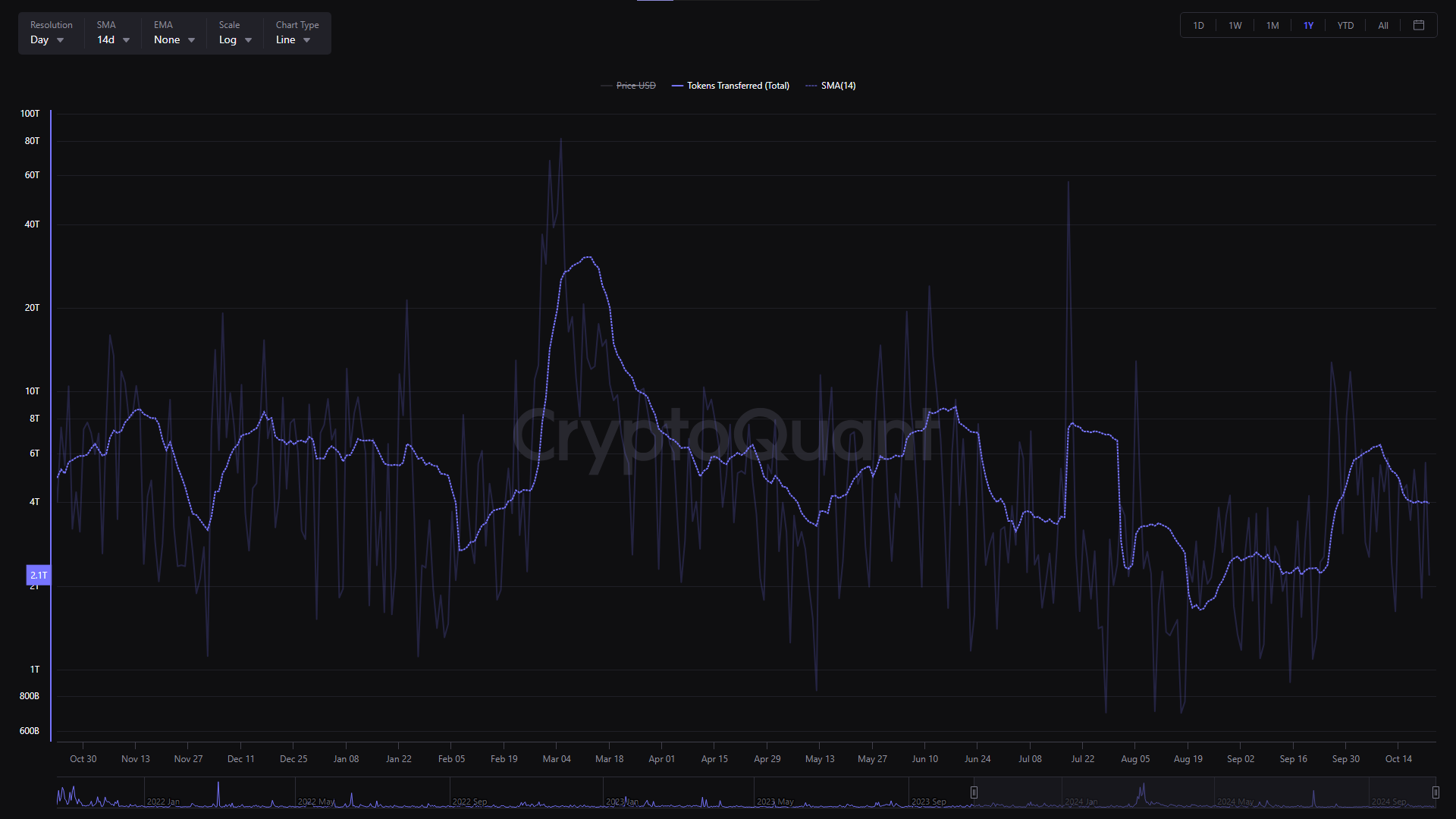Open the Chart Type dropdown set to Line
1456x819 pixels.
[297, 33]
